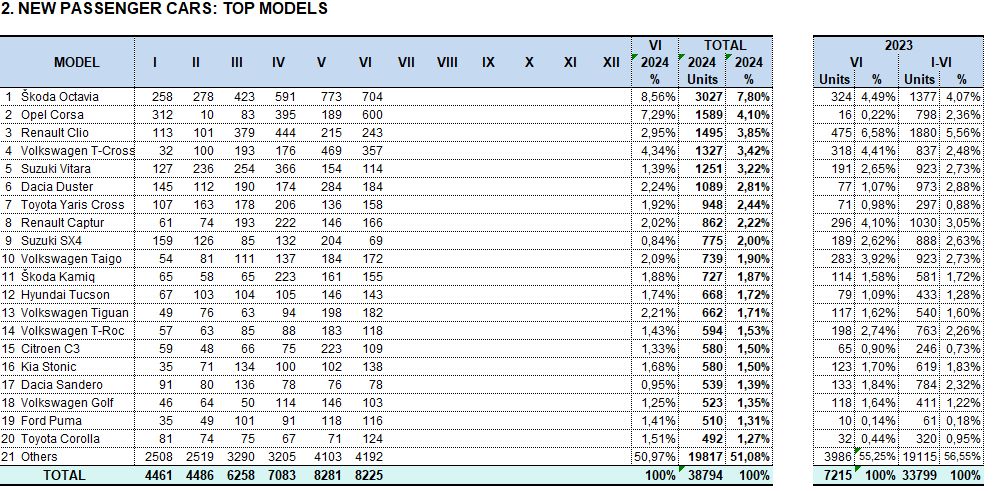Click grand total units 38794

click(706, 475)
